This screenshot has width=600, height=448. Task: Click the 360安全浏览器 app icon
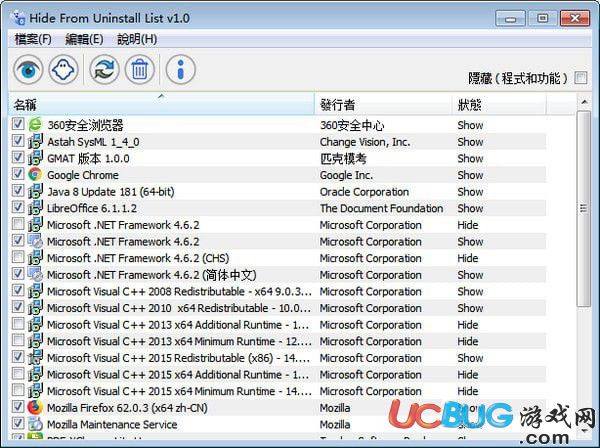[x=35, y=124]
